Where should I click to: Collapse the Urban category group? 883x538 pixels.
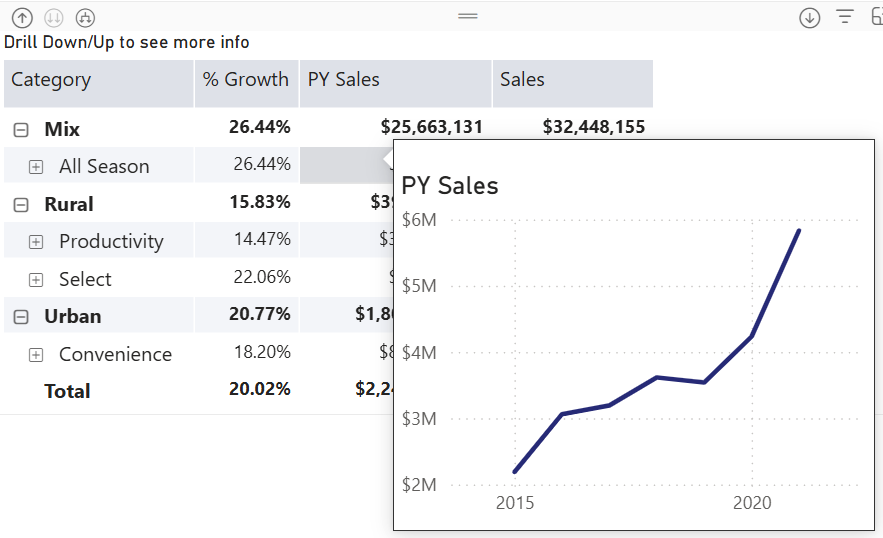pos(21,317)
